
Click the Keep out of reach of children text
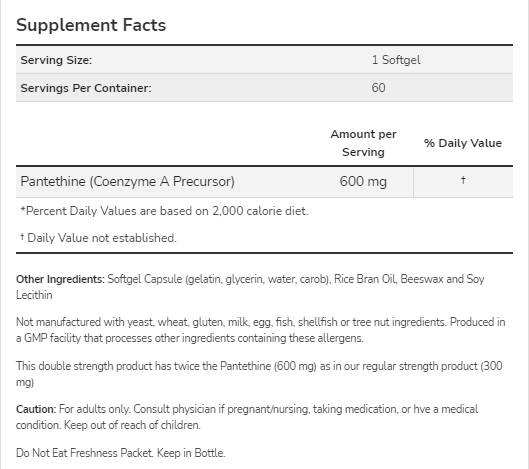[x=132, y=425]
